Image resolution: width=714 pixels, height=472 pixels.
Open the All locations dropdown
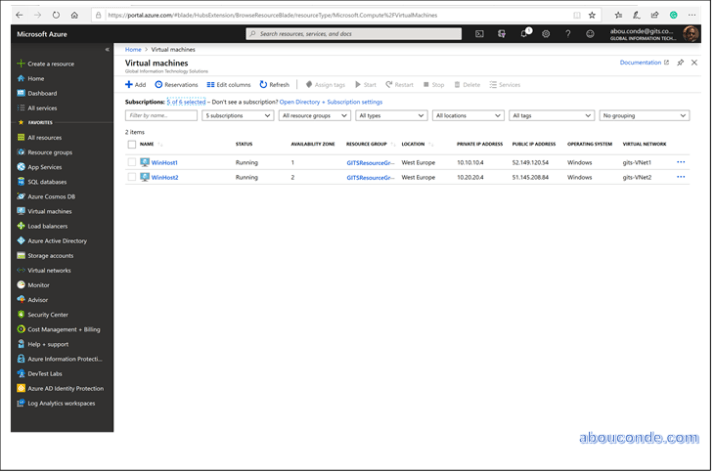pyautogui.click(x=467, y=116)
